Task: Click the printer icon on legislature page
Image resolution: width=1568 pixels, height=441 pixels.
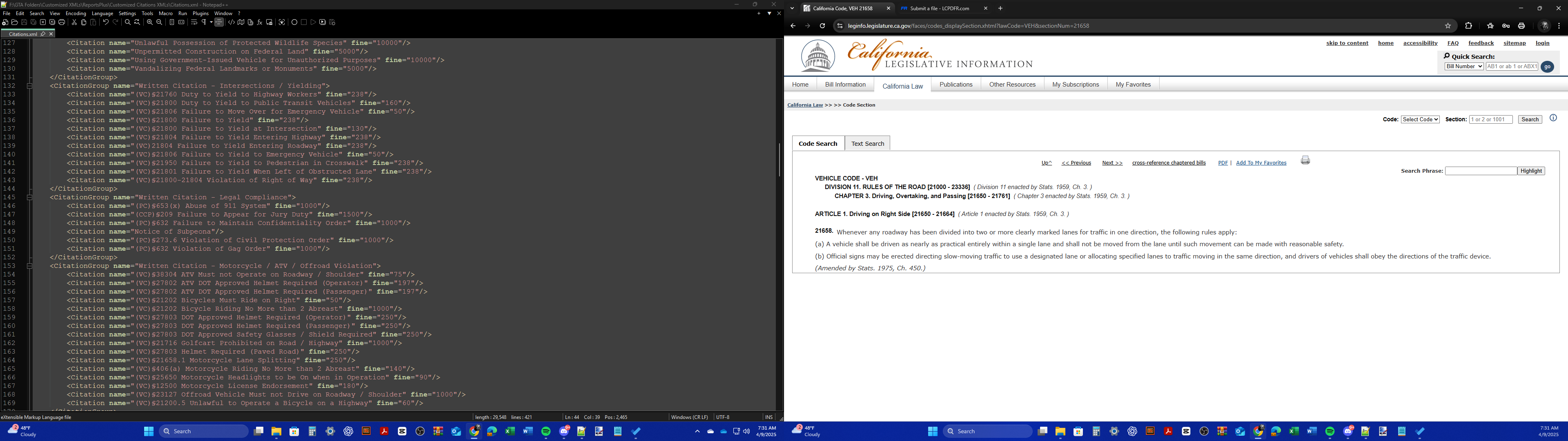Action: pyautogui.click(x=1305, y=160)
